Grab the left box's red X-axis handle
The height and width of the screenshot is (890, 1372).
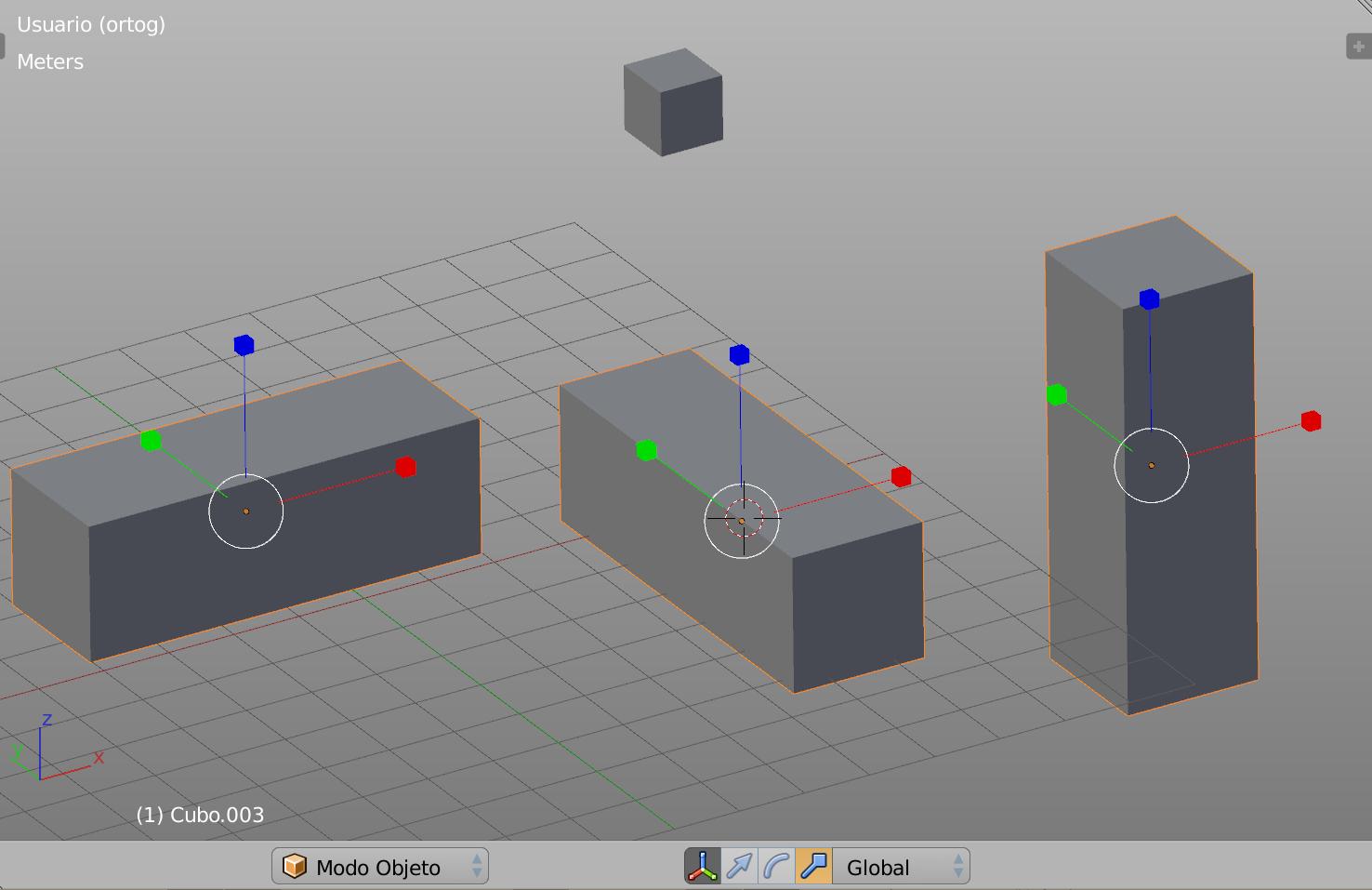[x=405, y=467]
